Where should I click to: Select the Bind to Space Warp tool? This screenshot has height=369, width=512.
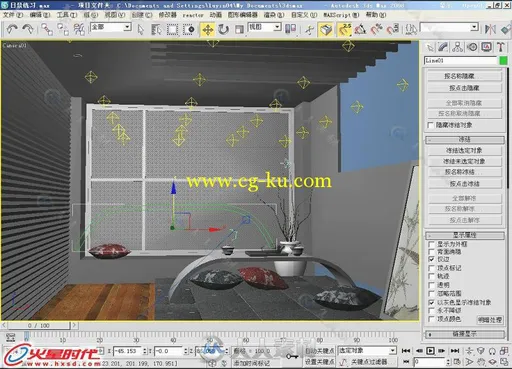click(x=79, y=29)
